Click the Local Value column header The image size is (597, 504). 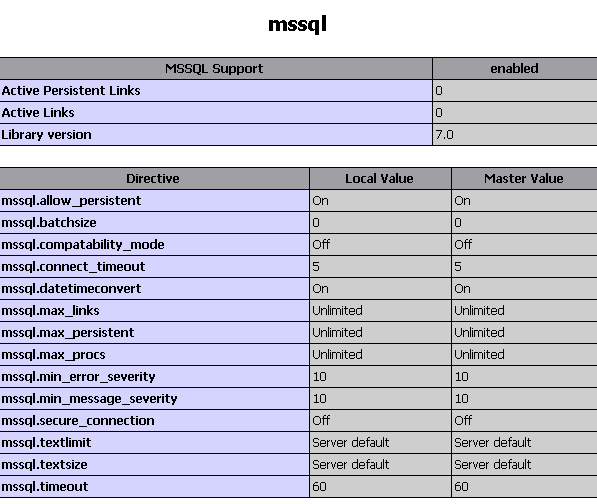tap(380, 179)
